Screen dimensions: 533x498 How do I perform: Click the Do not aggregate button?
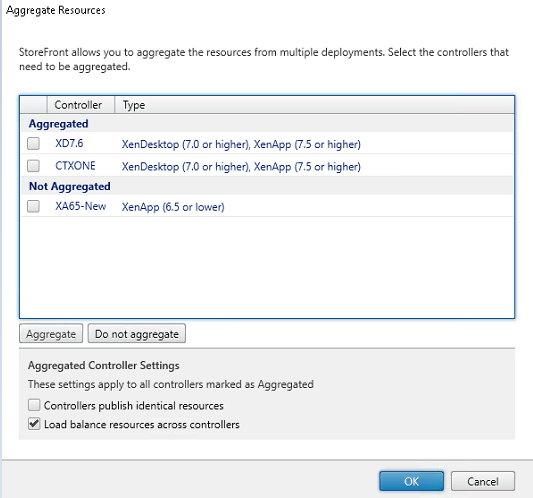pyautogui.click(x=137, y=333)
